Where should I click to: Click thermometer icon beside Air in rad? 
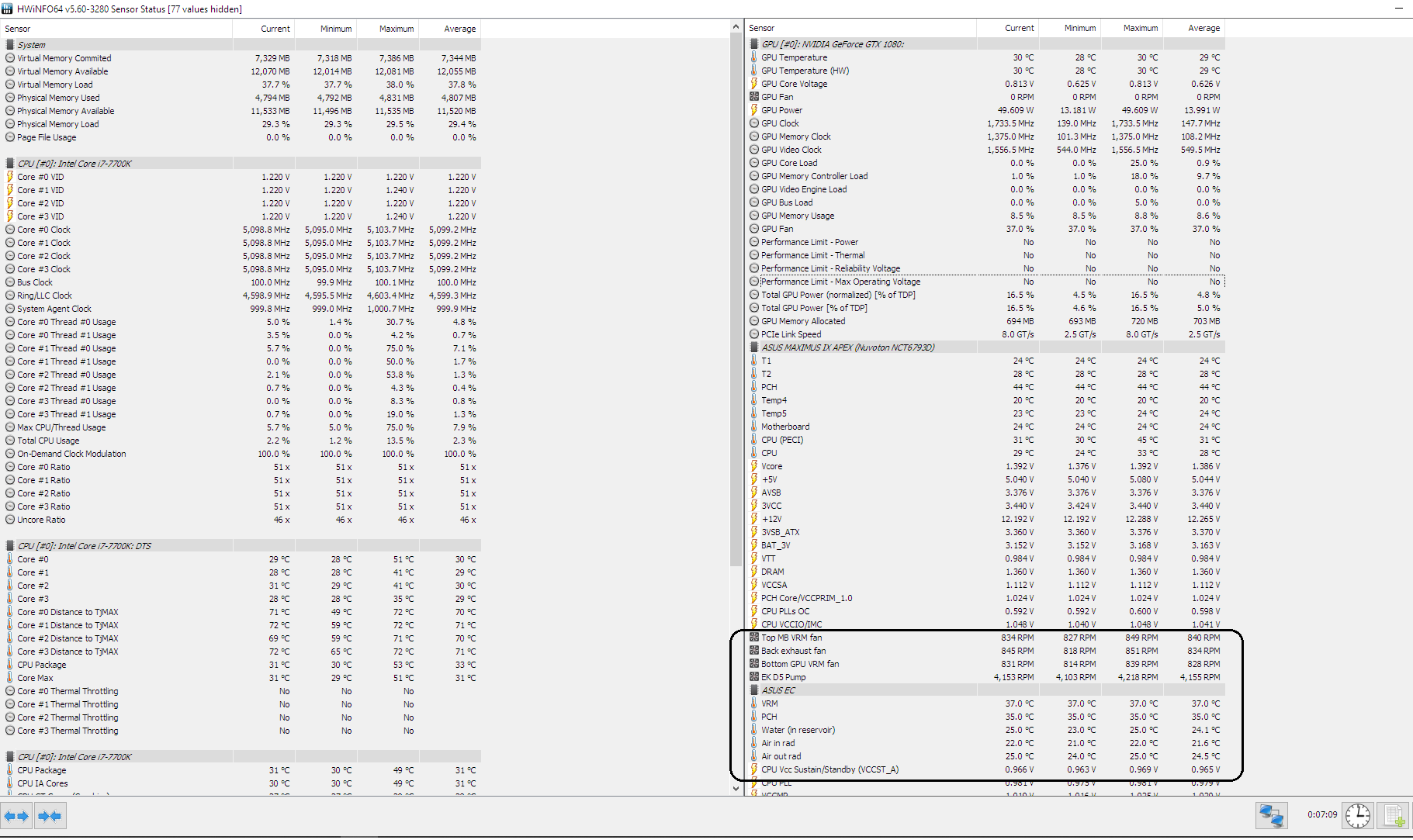[753, 743]
